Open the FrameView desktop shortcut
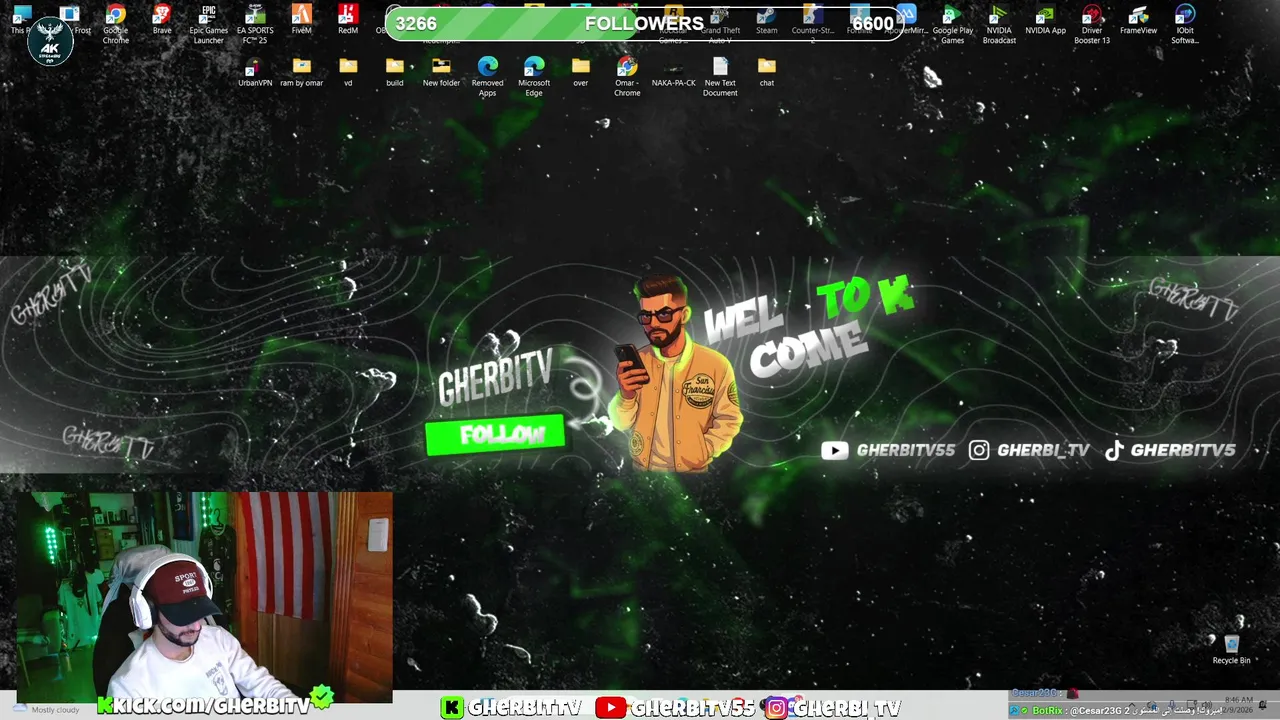1280x720 pixels. [1139, 20]
